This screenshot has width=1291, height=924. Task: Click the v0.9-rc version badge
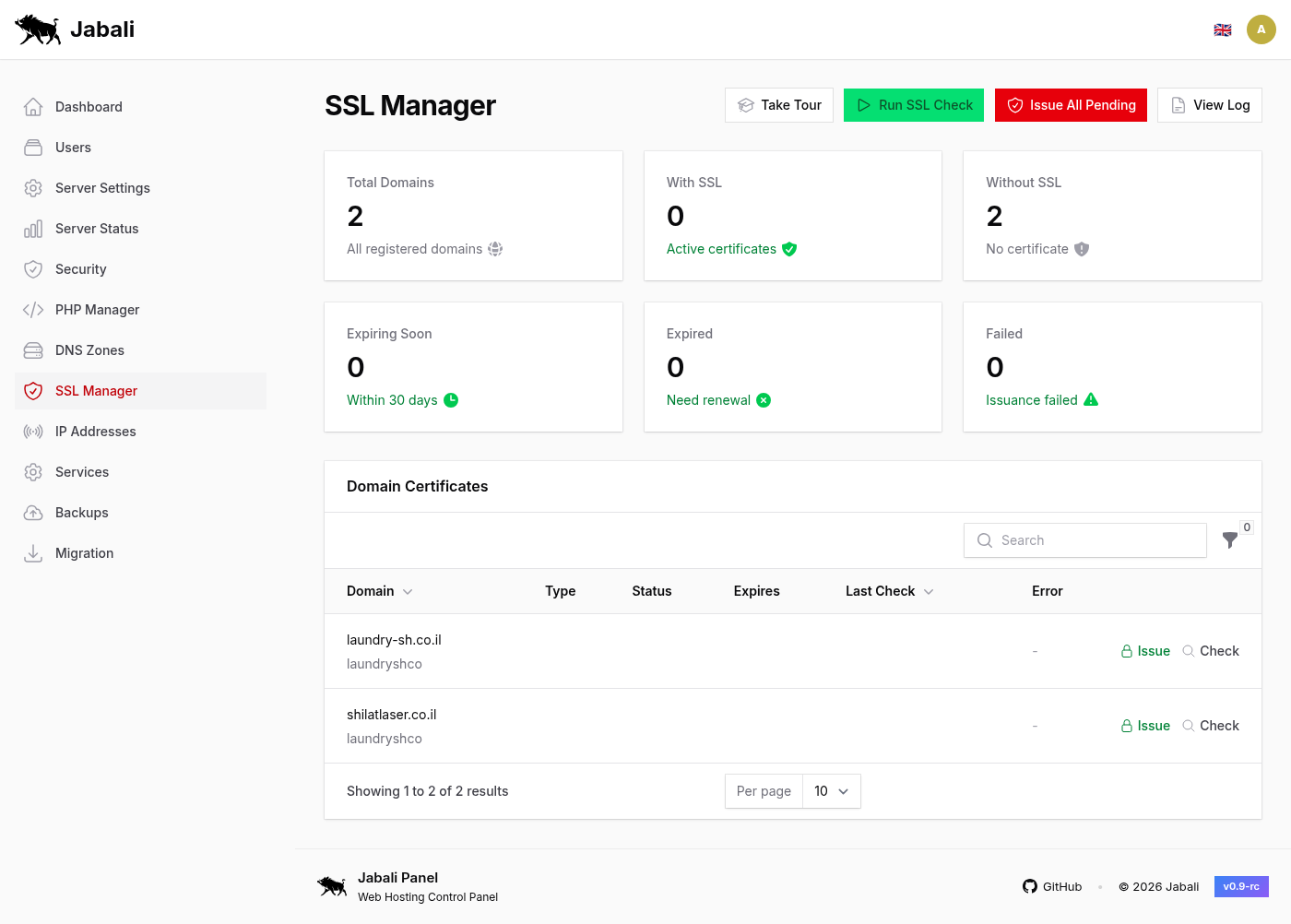[1241, 886]
